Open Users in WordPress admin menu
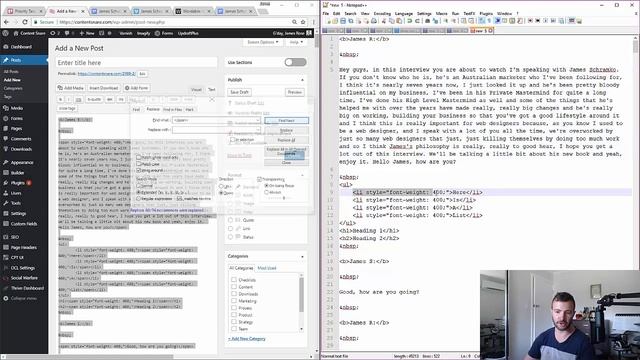 [16, 193]
